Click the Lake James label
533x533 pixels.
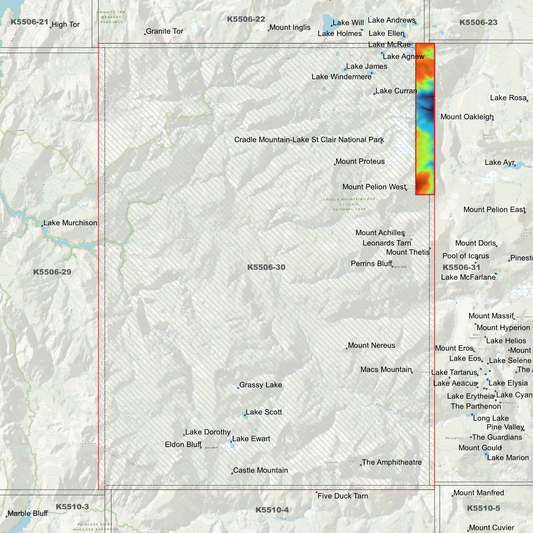click(366, 66)
